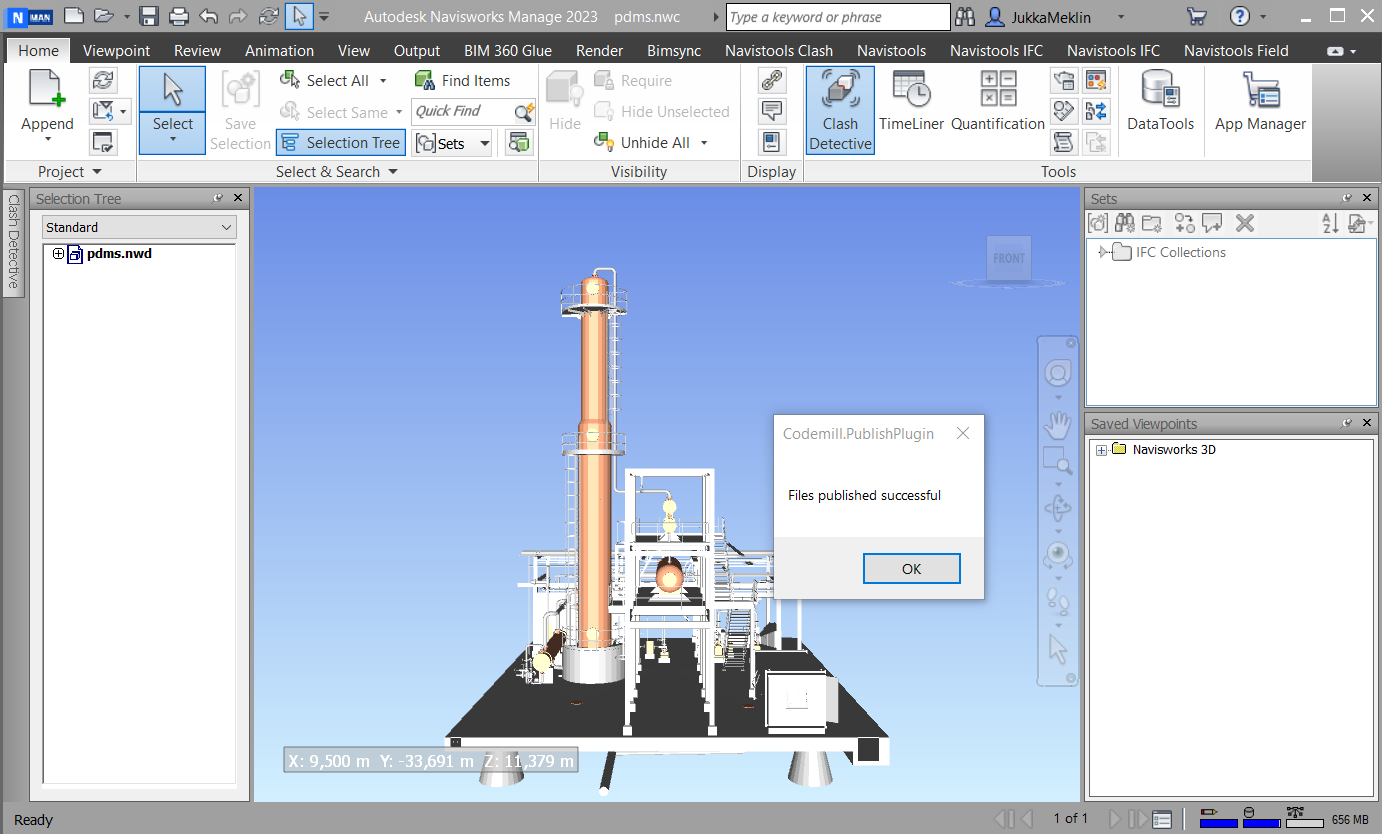The height and width of the screenshot is (834, 1382).
Task: Toggle the Select cursor in quick access toolbar
Action: pos(298,16)
